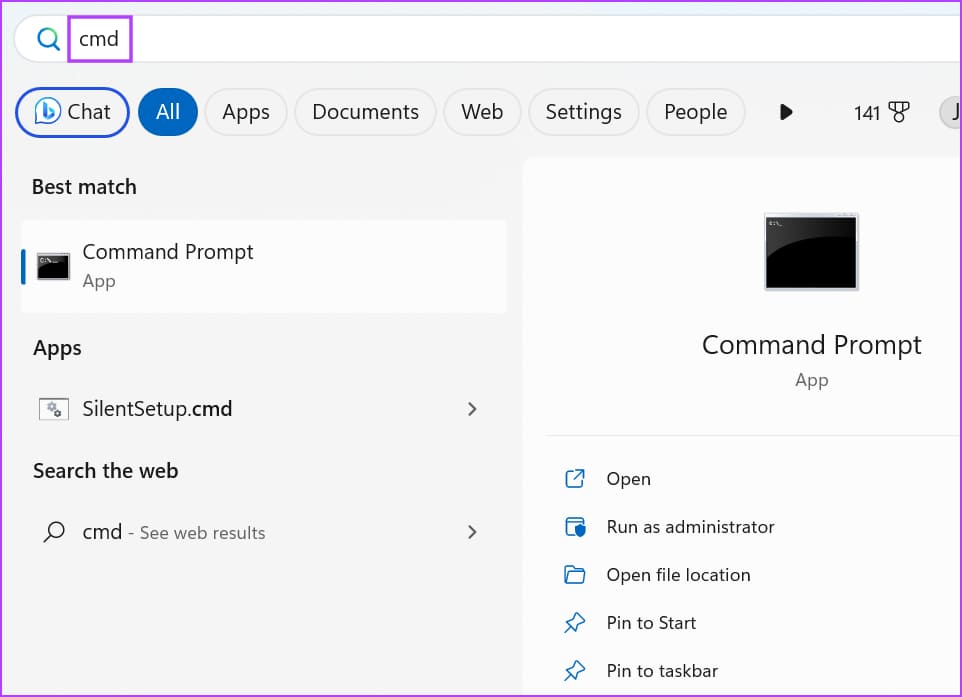Click the Search the web heading
Image resolution: width=962 pixels, height=697 pixels.
pos(106,471)
